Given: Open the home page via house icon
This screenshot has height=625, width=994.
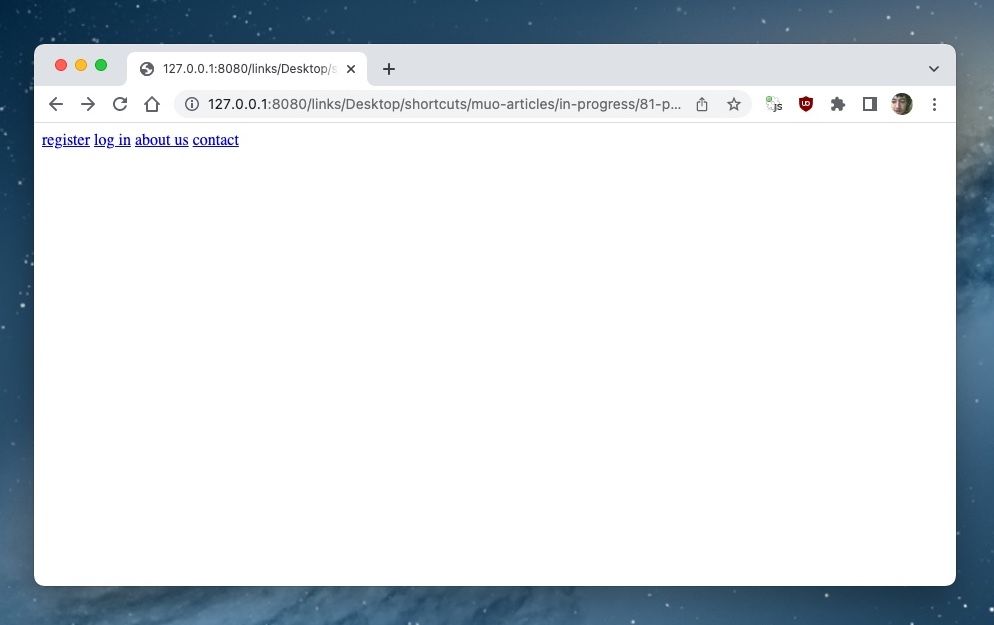Looking at the screenshot, I should click(152, 104).
